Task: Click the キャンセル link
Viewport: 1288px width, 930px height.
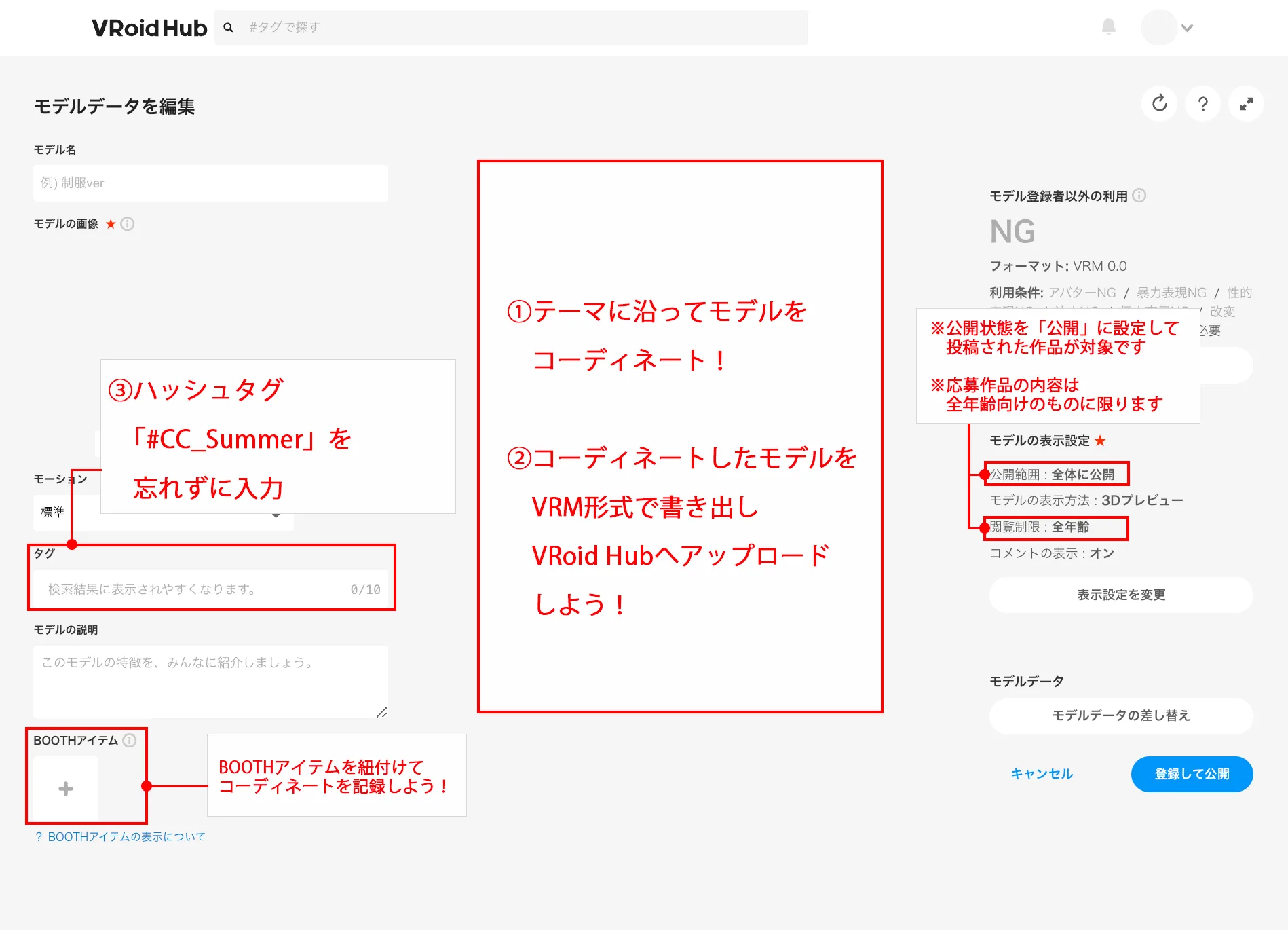Action: point(1042,774)
